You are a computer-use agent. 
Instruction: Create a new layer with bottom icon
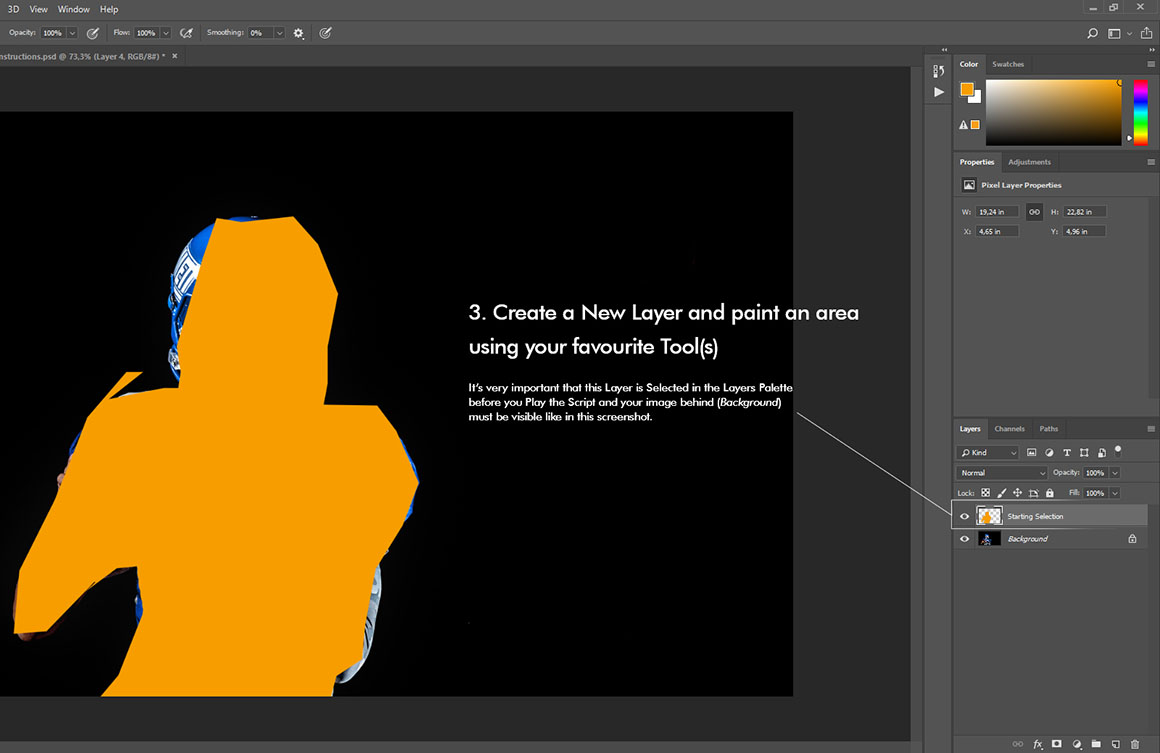tap(1115, 744)
